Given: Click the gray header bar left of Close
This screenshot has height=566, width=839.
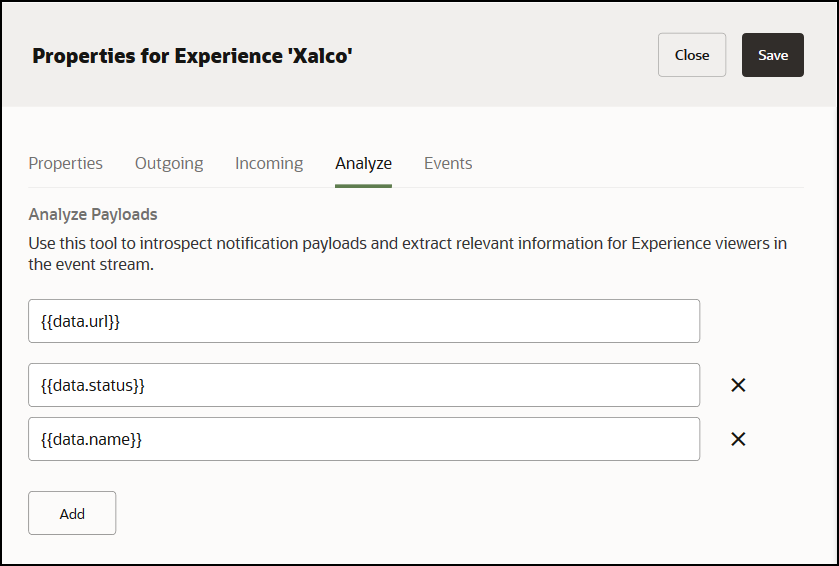Looking at the screenshot, I should pyautogui.click(x=500, y=55).
